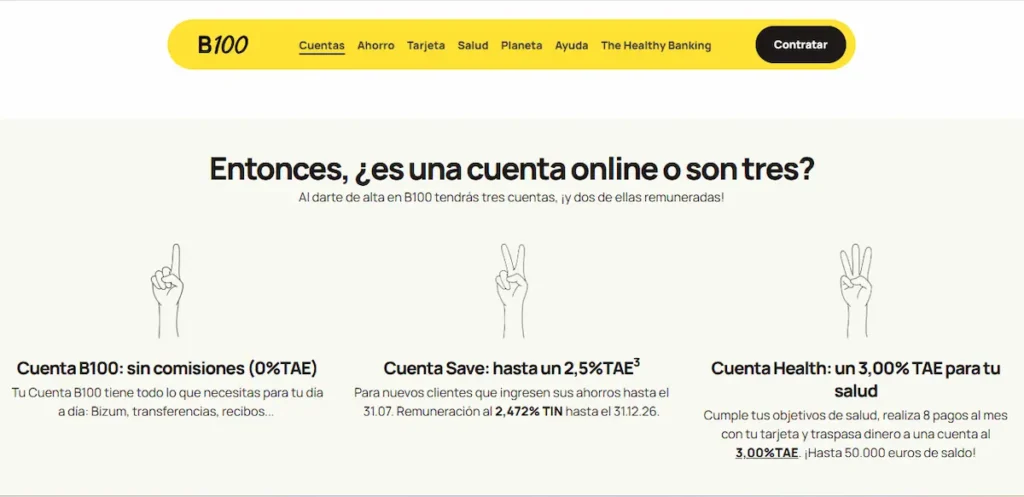
Task: Click the footnote 3 superscript
Action: pos(636,362)
